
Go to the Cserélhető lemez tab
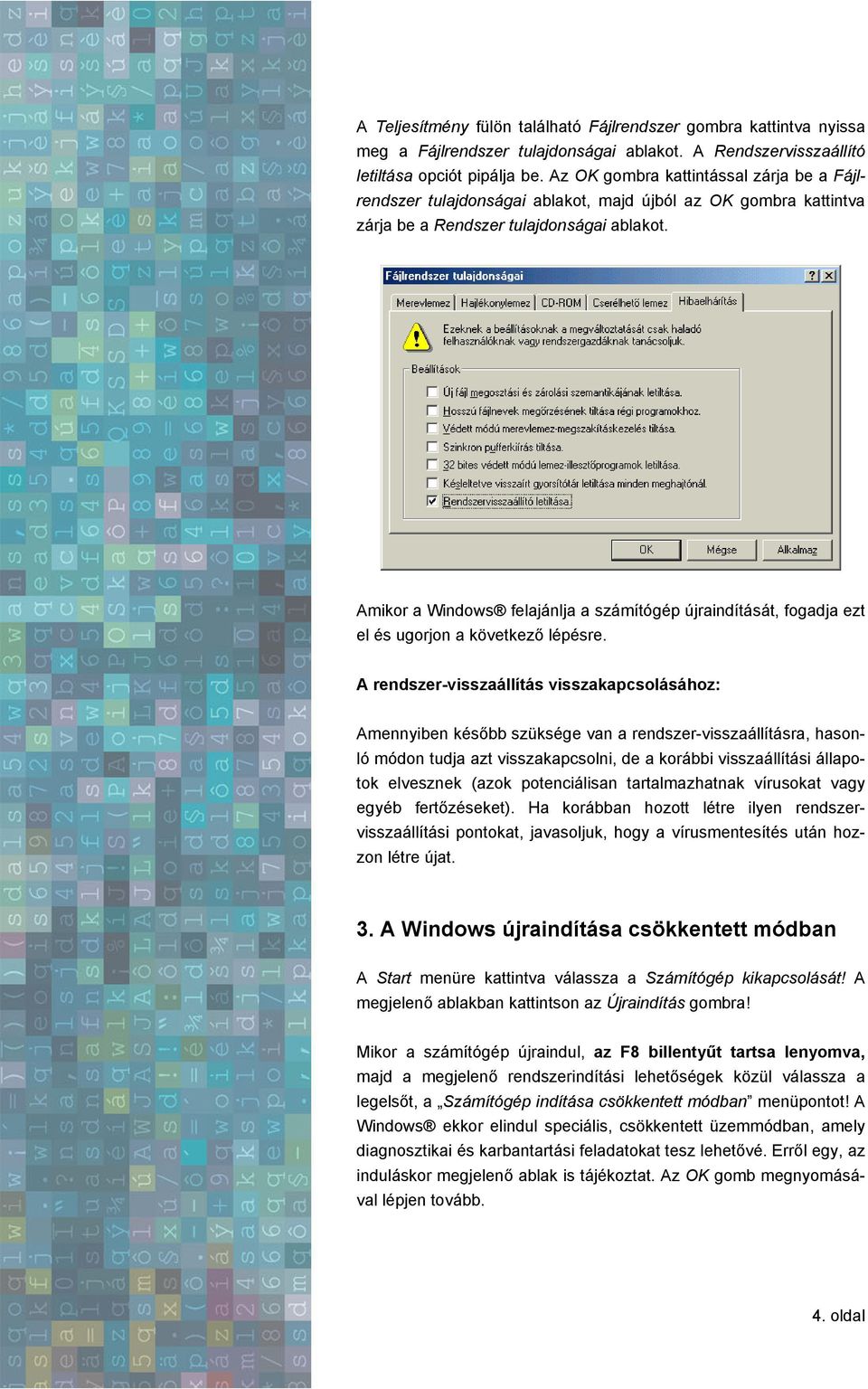pos(630,303)
